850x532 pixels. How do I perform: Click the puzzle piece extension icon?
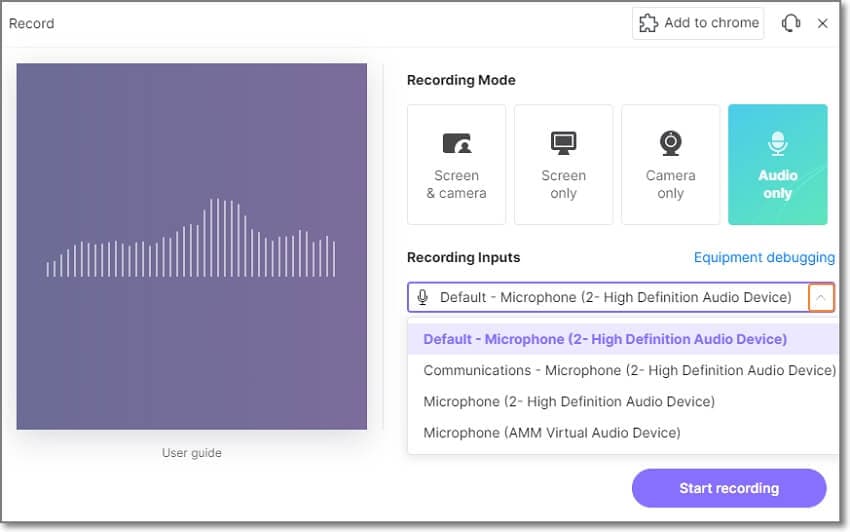pyautogui.click(x=648, y=23)
